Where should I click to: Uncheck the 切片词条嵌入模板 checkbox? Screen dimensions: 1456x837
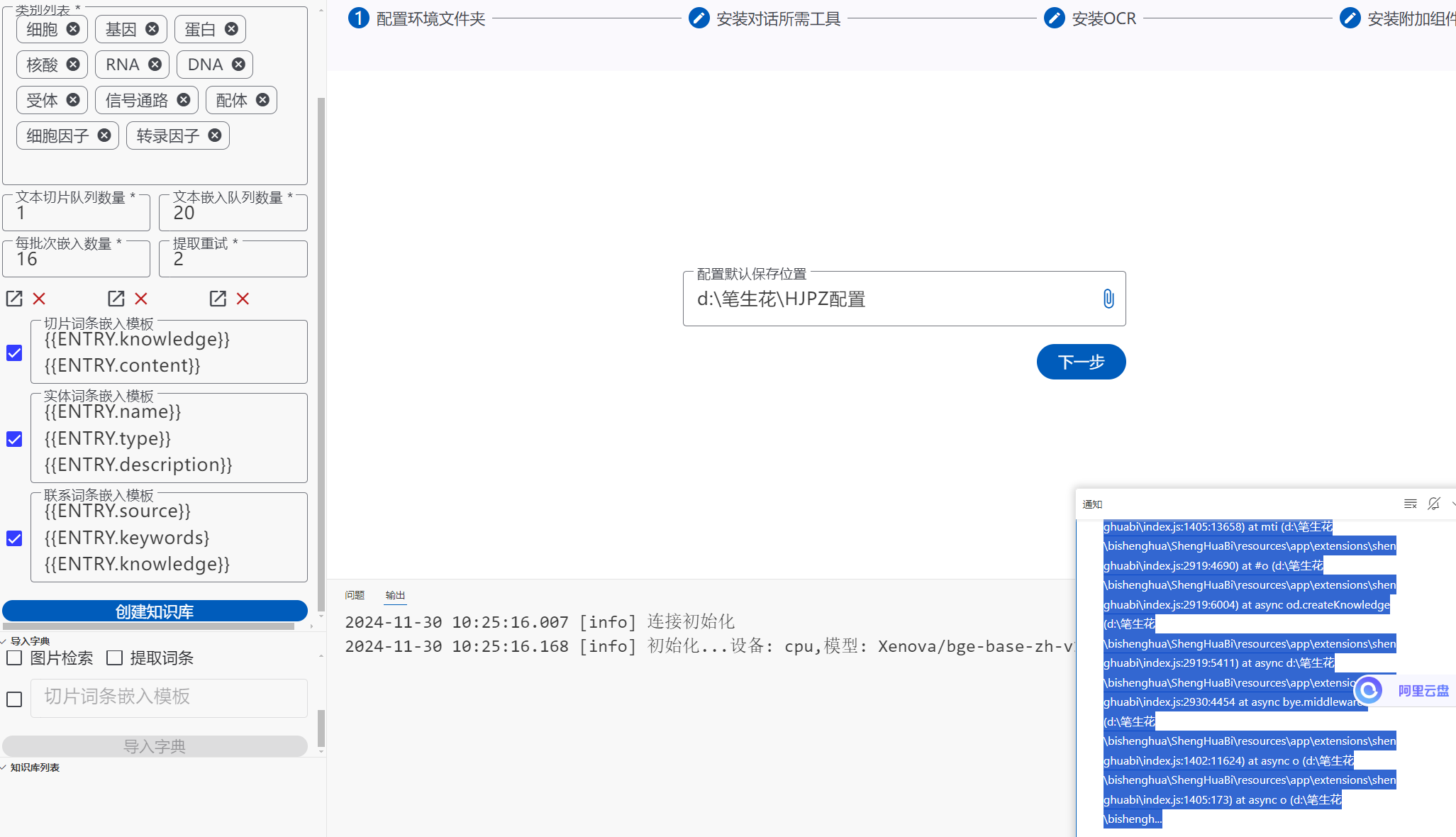point(14,353)
